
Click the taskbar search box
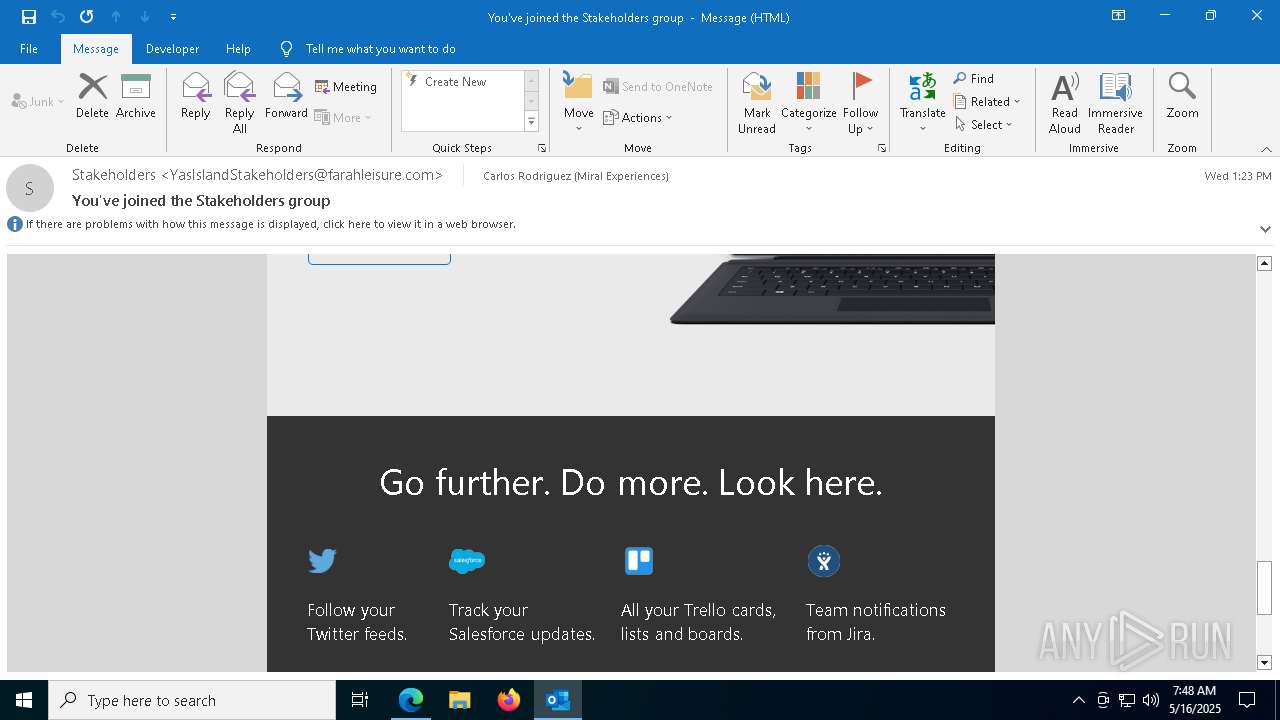[192, 700]
